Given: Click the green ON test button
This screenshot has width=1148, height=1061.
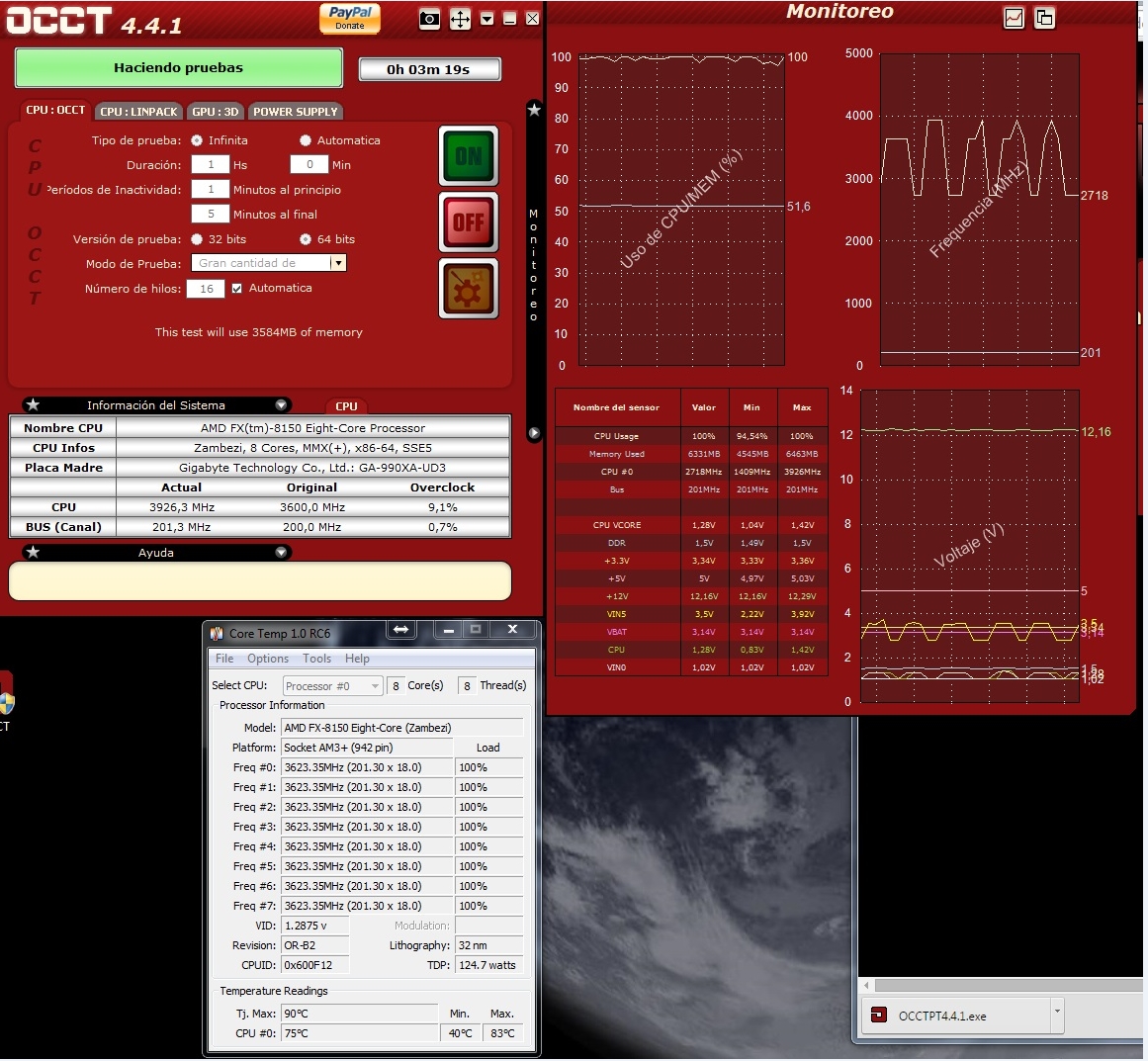Looking at the screenshot, I should 469,156.
